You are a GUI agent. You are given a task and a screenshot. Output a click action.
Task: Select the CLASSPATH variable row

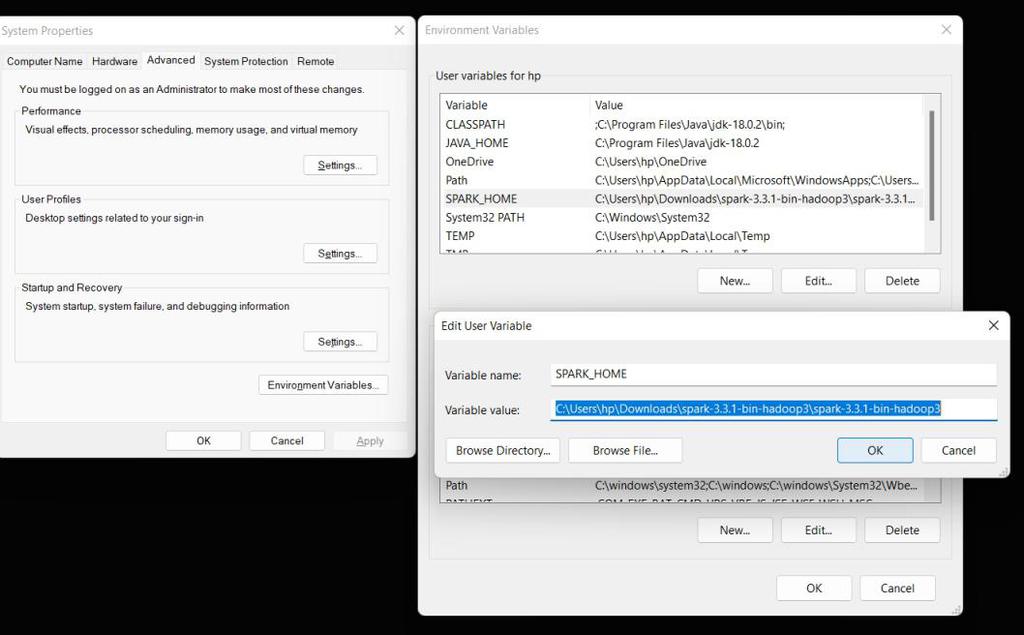[682, 124]
